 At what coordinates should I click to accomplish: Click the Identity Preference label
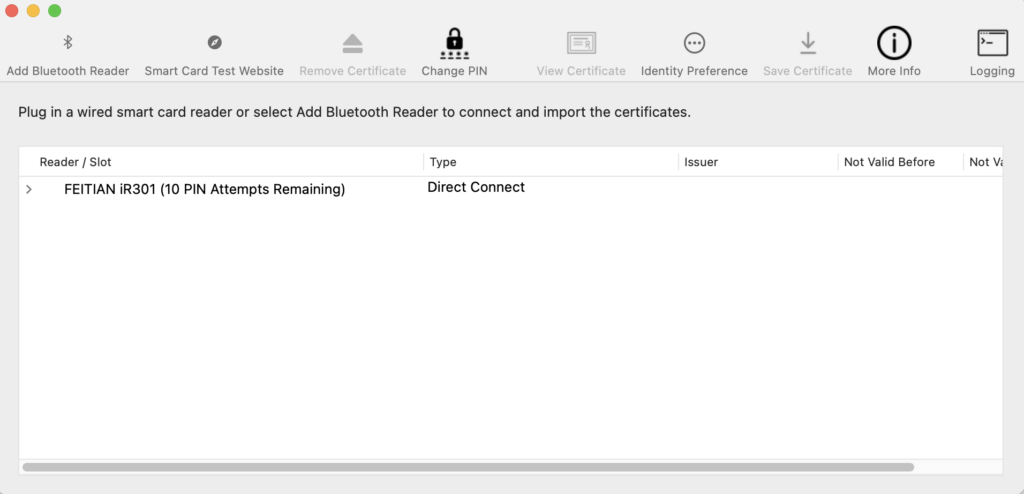694,71
